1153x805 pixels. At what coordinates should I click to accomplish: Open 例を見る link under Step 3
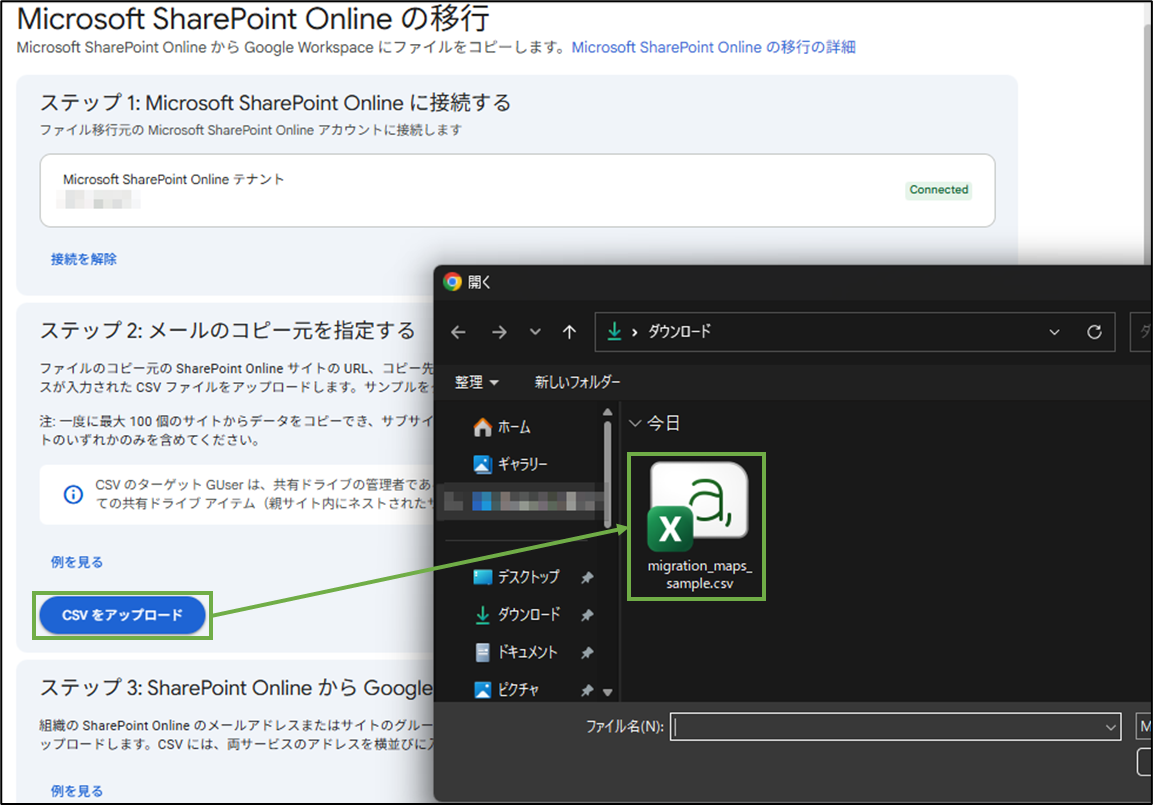(x=76, y=791)
